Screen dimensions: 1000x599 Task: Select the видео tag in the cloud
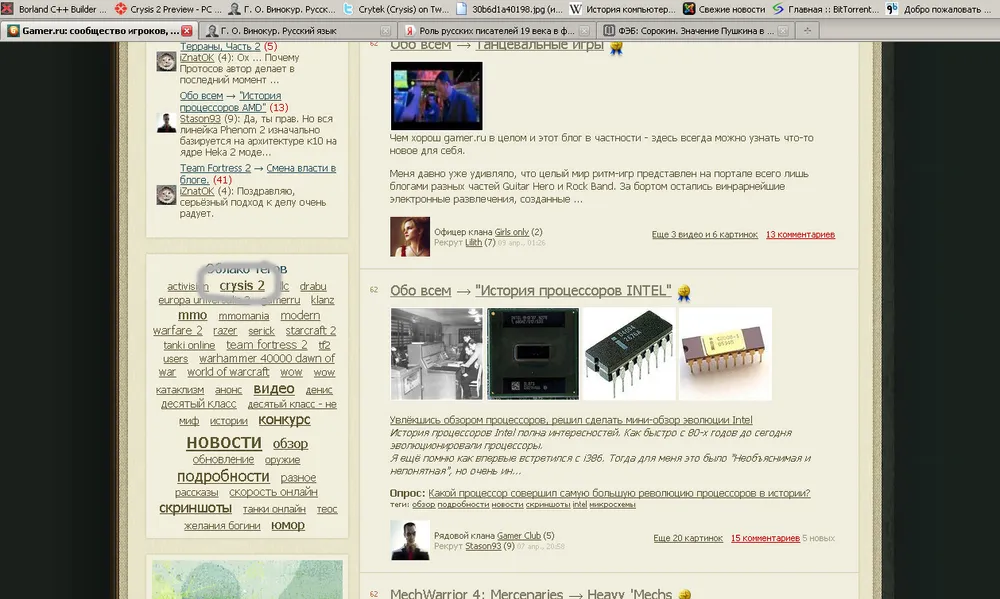[x=274, y=389]
